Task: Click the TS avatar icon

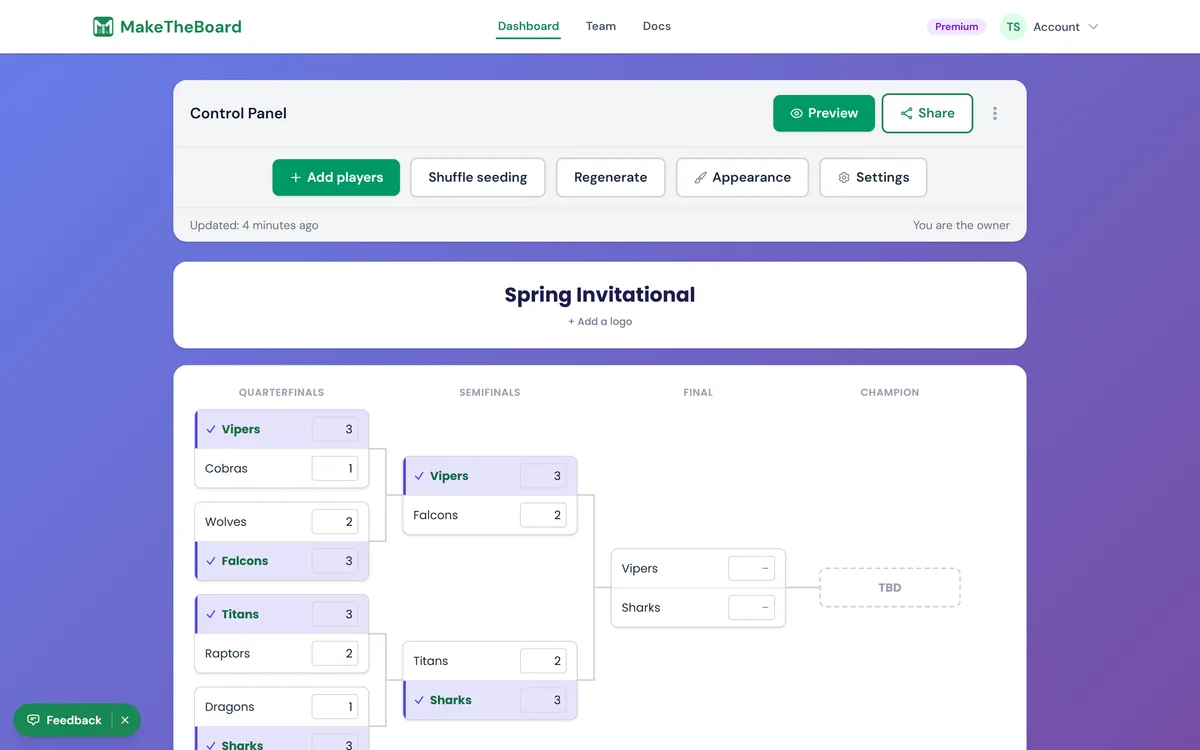Action: pyautogui.click(x=1013, y=27)
